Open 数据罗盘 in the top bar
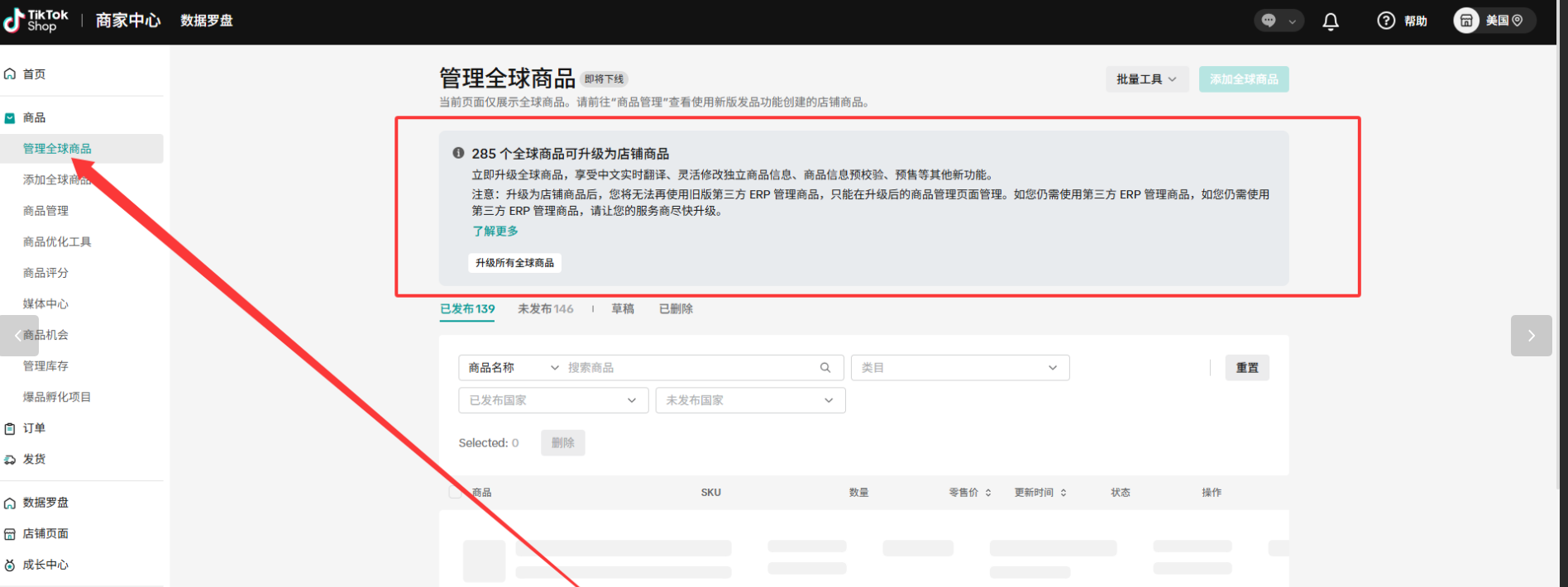 point(207,21)
